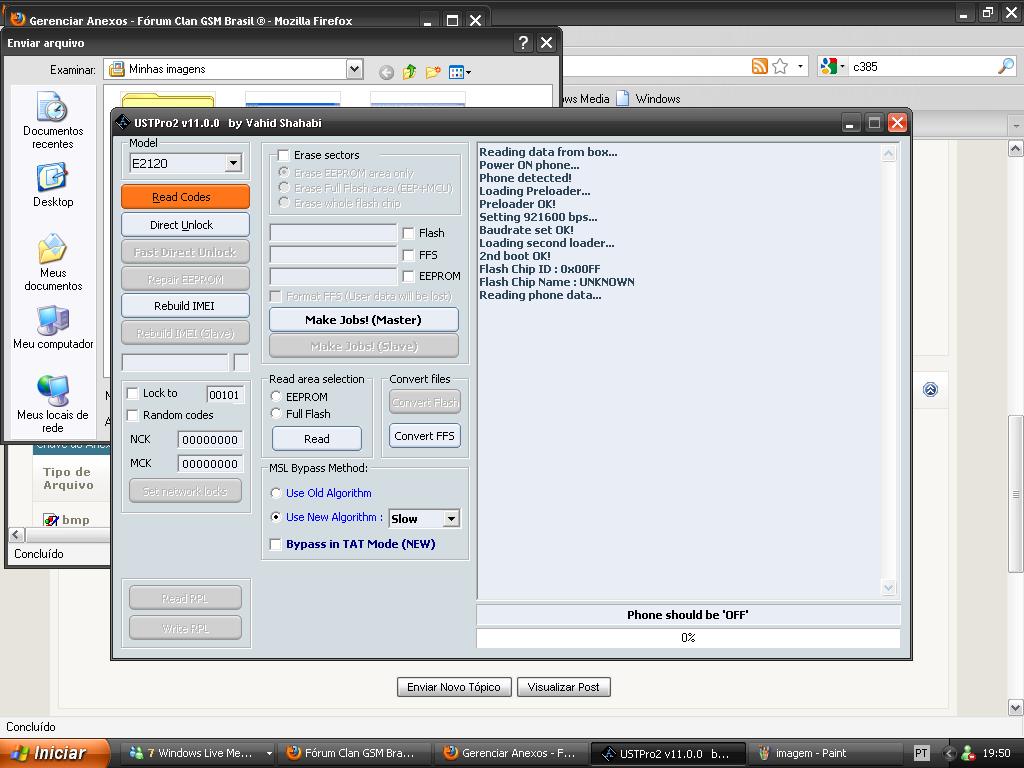Select Use New Algorithm option
The height and width of the screenshot is (768, 1024).
tap(276, 517)
